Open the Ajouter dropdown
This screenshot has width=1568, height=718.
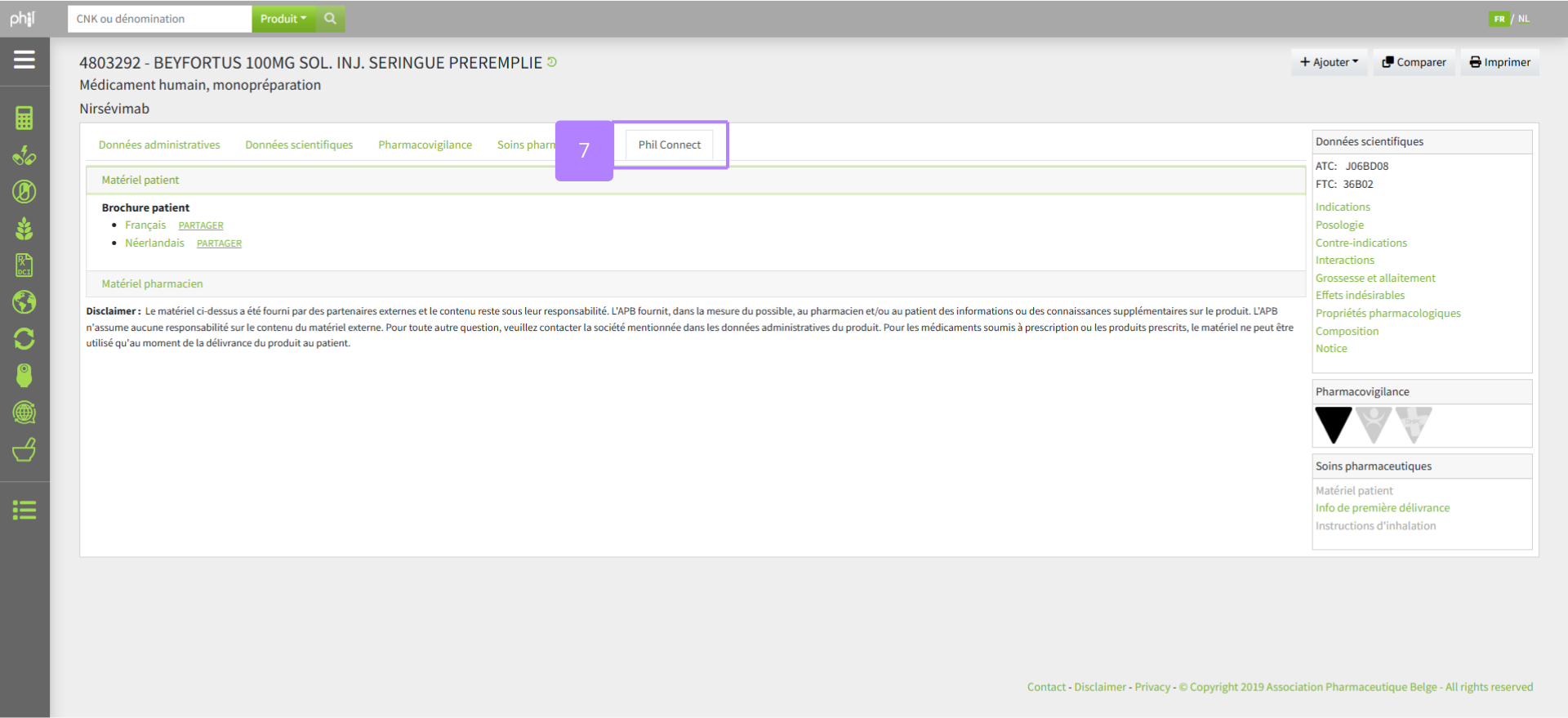click(1330, 62)
